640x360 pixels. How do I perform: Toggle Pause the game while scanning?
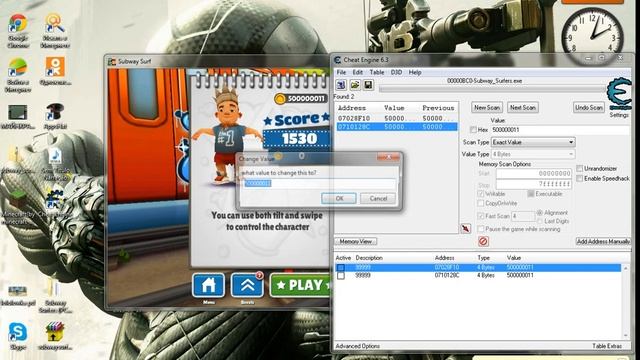(x=481, y=229)
